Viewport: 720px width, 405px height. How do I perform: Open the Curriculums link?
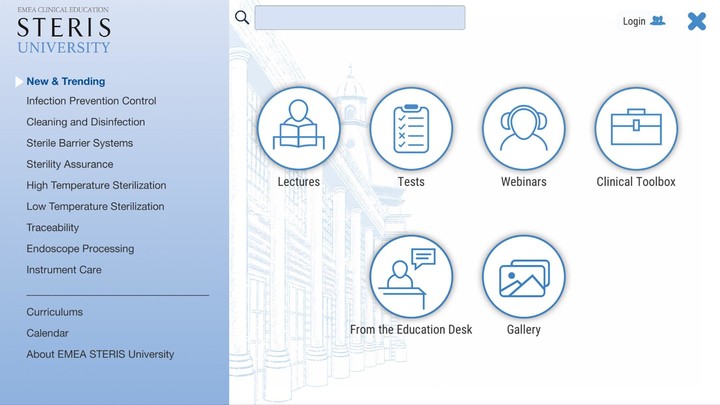coord(54,312)
